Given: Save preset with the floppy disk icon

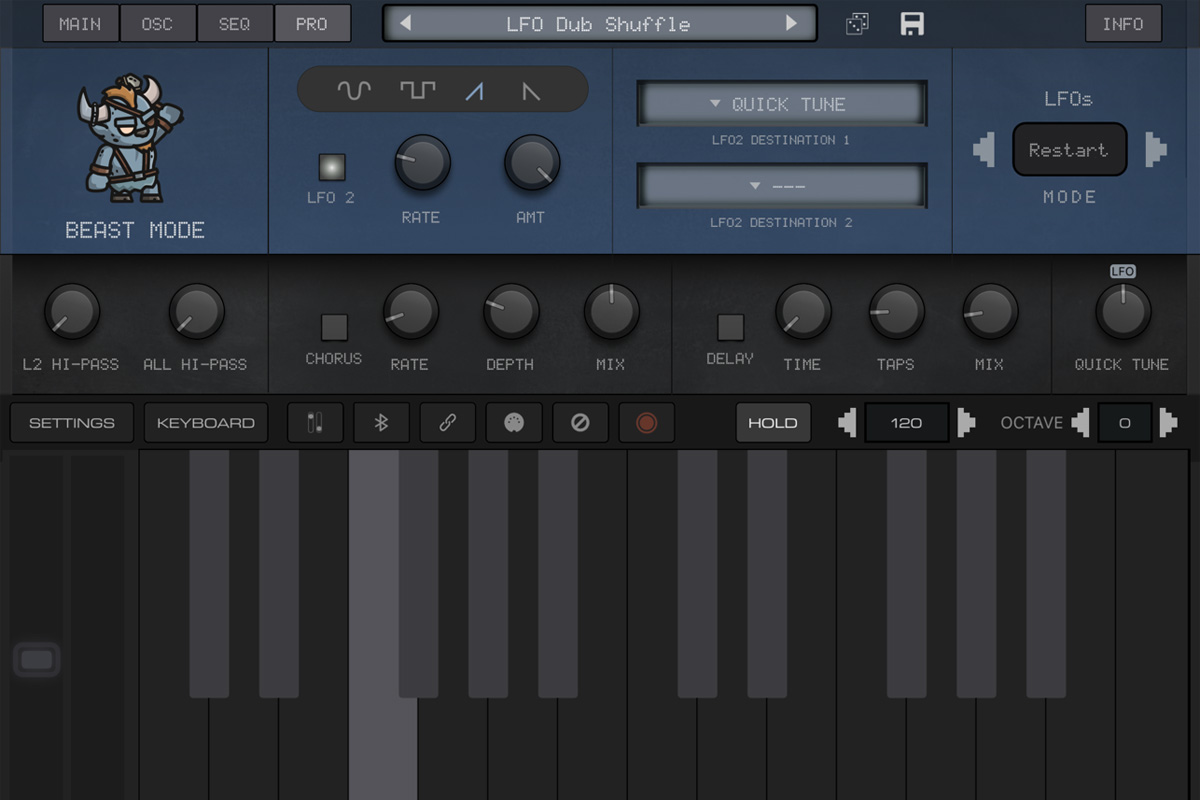Looking at the screenshot, I should point(912,24).
